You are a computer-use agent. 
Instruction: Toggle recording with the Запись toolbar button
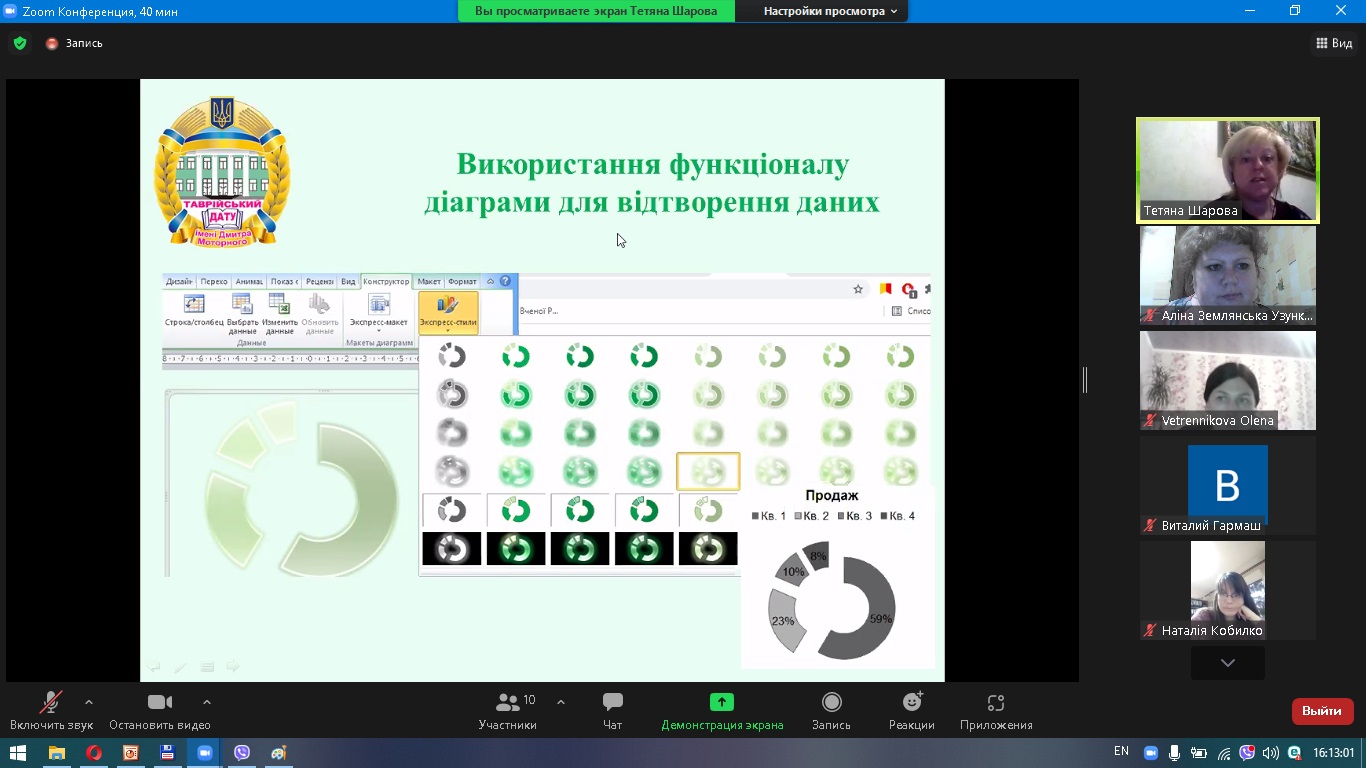coord(831,711)
